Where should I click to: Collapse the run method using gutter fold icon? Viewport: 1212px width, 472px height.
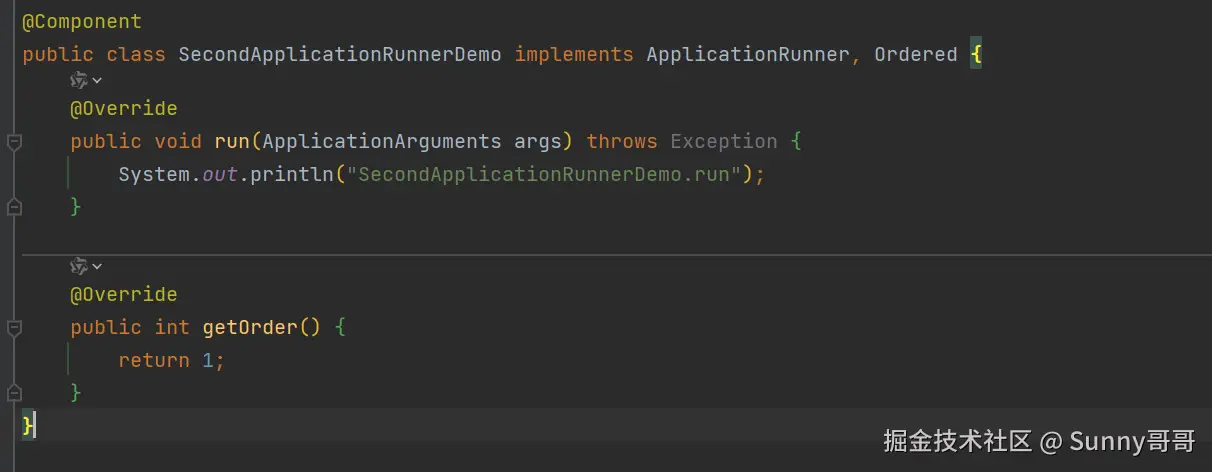pyautogui.click(x=14, y=142)
